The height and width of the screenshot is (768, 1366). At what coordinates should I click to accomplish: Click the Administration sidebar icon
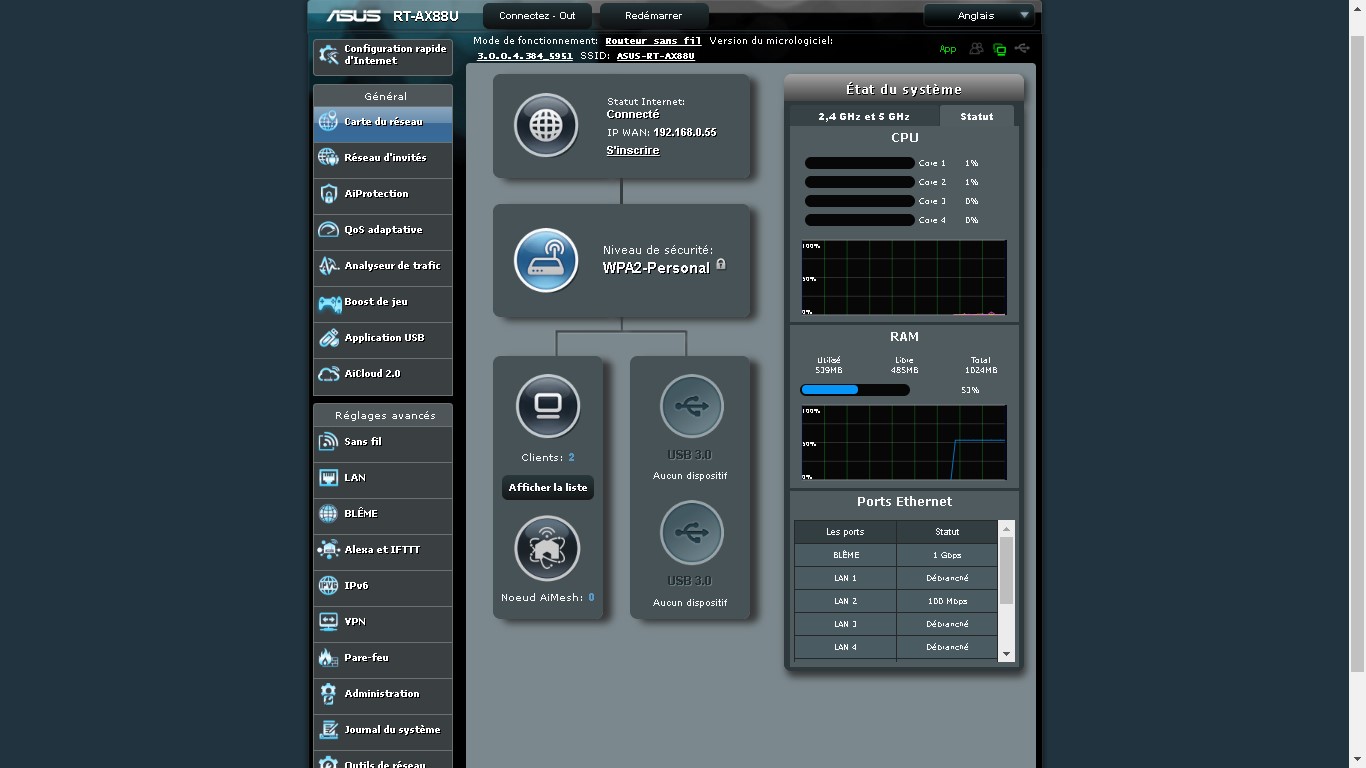point(328,694)
